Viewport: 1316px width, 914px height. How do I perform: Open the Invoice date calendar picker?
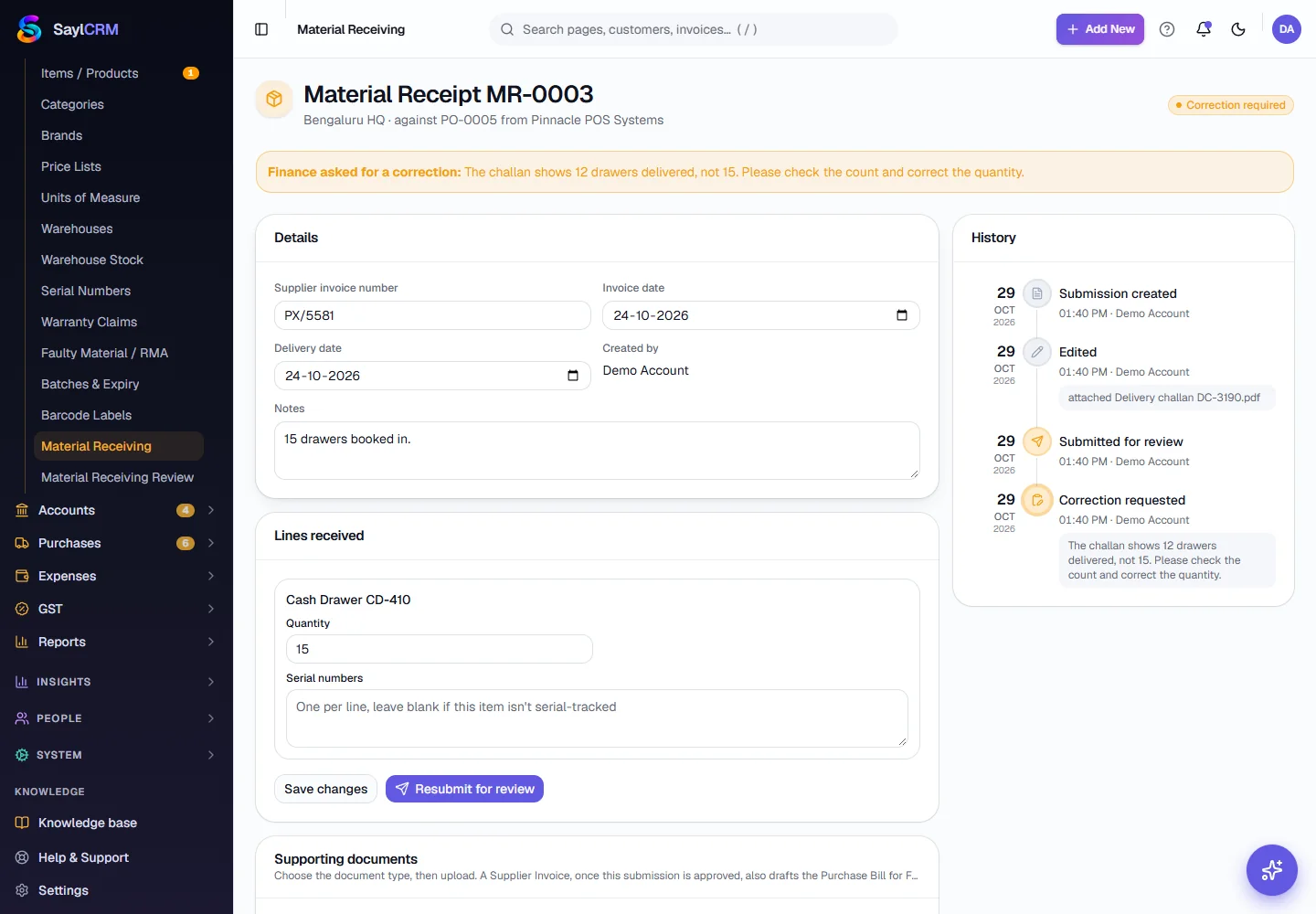pyautogui.click(x=902, y=315)
